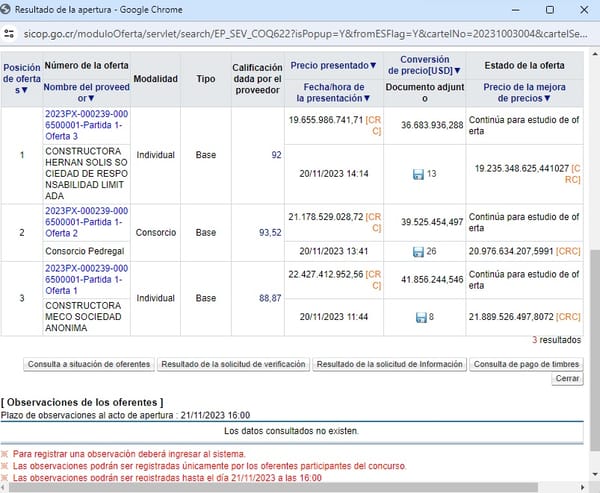
Task: Open offer link Partida 1-Oferta 2
Action: point(86,222)
